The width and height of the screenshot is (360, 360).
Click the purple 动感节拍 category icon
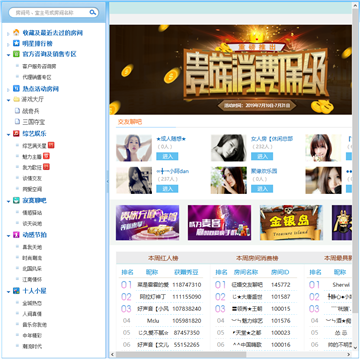(16, 235)
